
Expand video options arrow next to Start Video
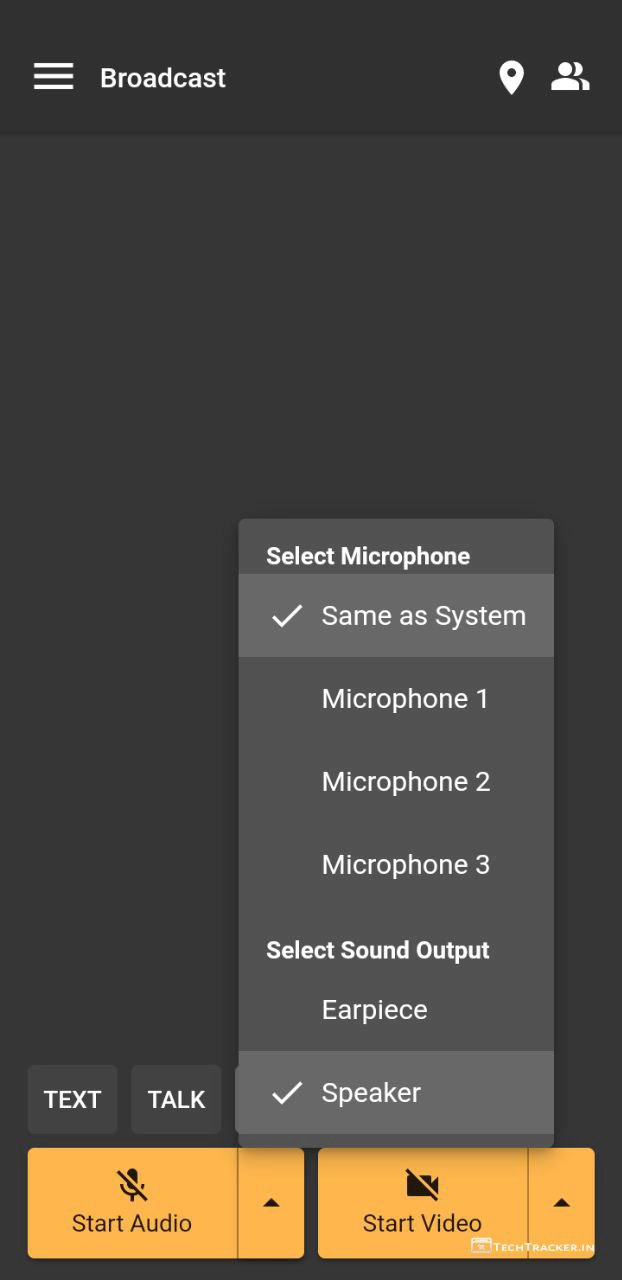(561, 1203)
